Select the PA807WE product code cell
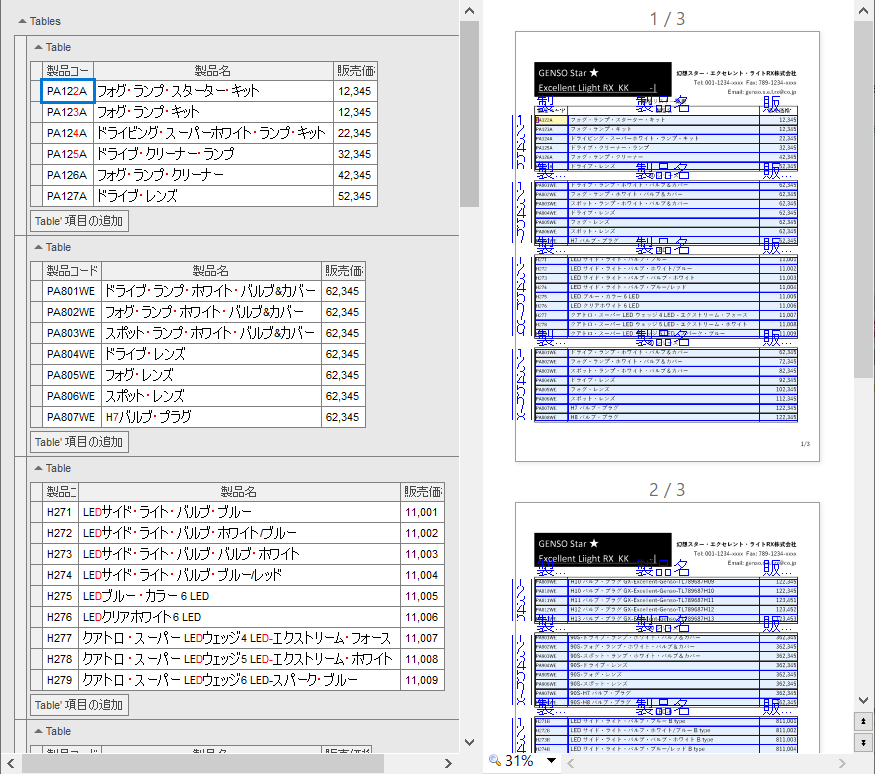The image size is (875, 774). tap(71, 417)
